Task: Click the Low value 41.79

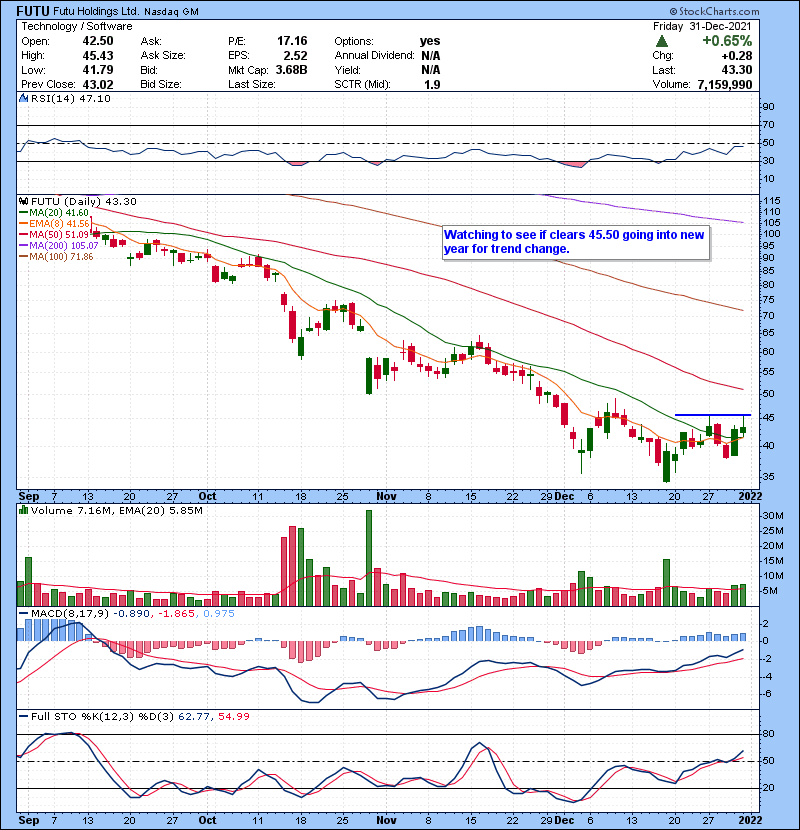Action: 98,70
